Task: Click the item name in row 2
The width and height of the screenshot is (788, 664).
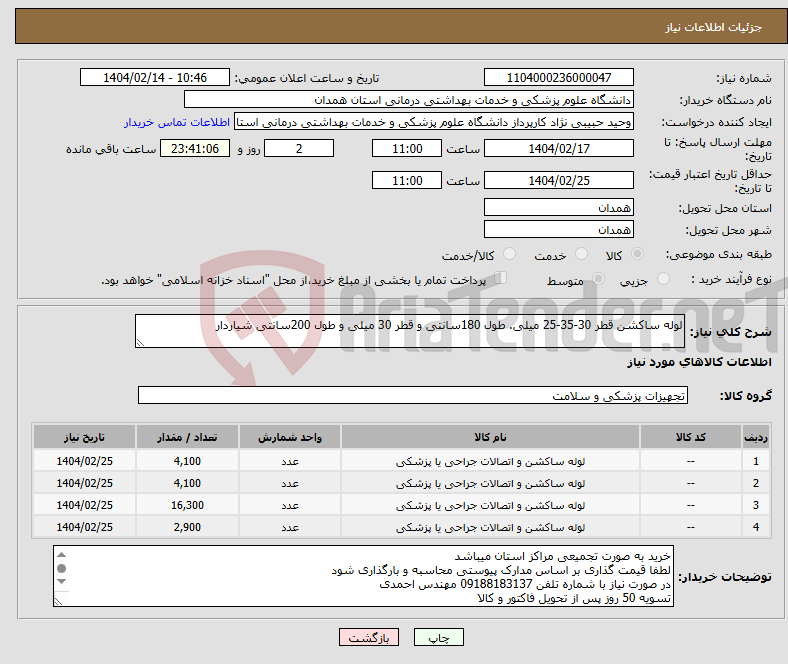Action: point(490,483)
